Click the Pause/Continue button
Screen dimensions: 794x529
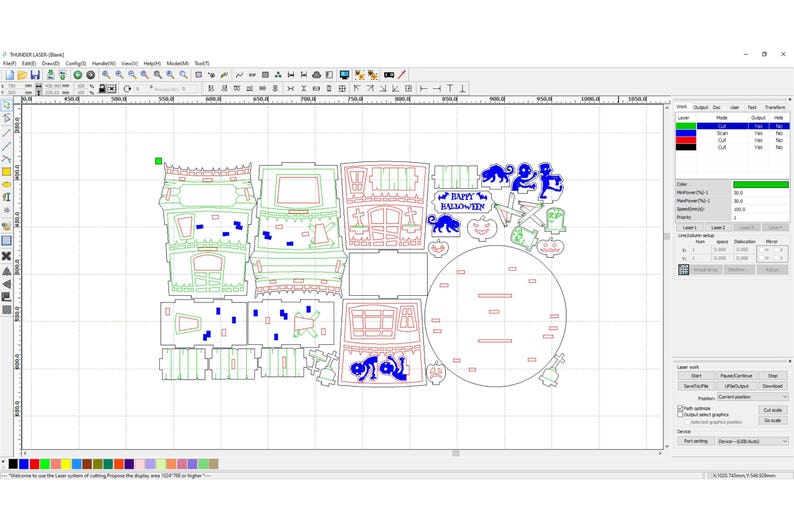736,376
